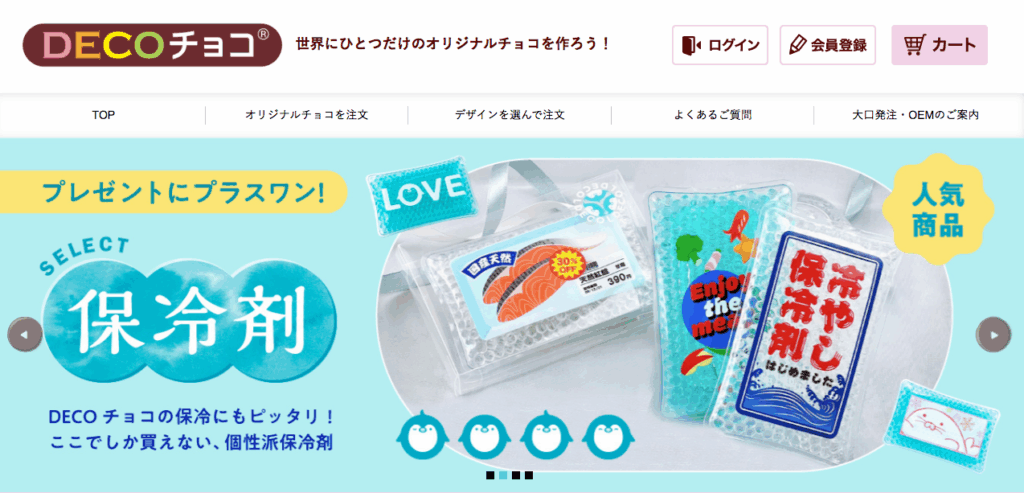The height and width of the screenshot is (493, 1024).
Task: Select the fourth carousel indicator dot
Action: [x=529, y=475]
